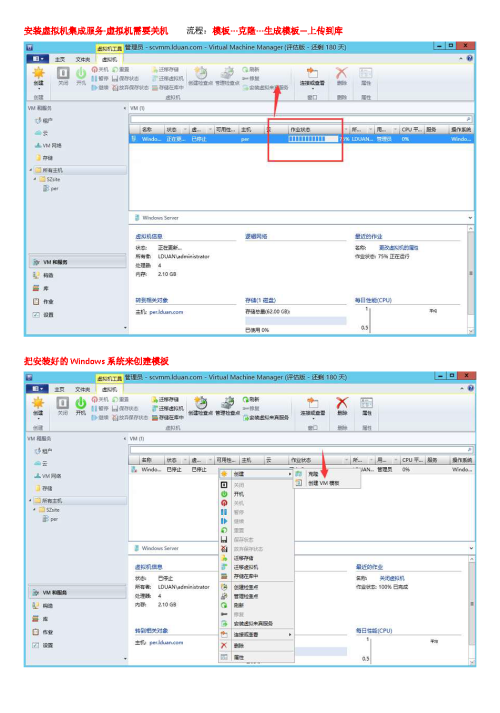Click 创建检查点 icon in lower window ribbon
Image resolution: width=500 pixels, height=713 pixels.
200,403
